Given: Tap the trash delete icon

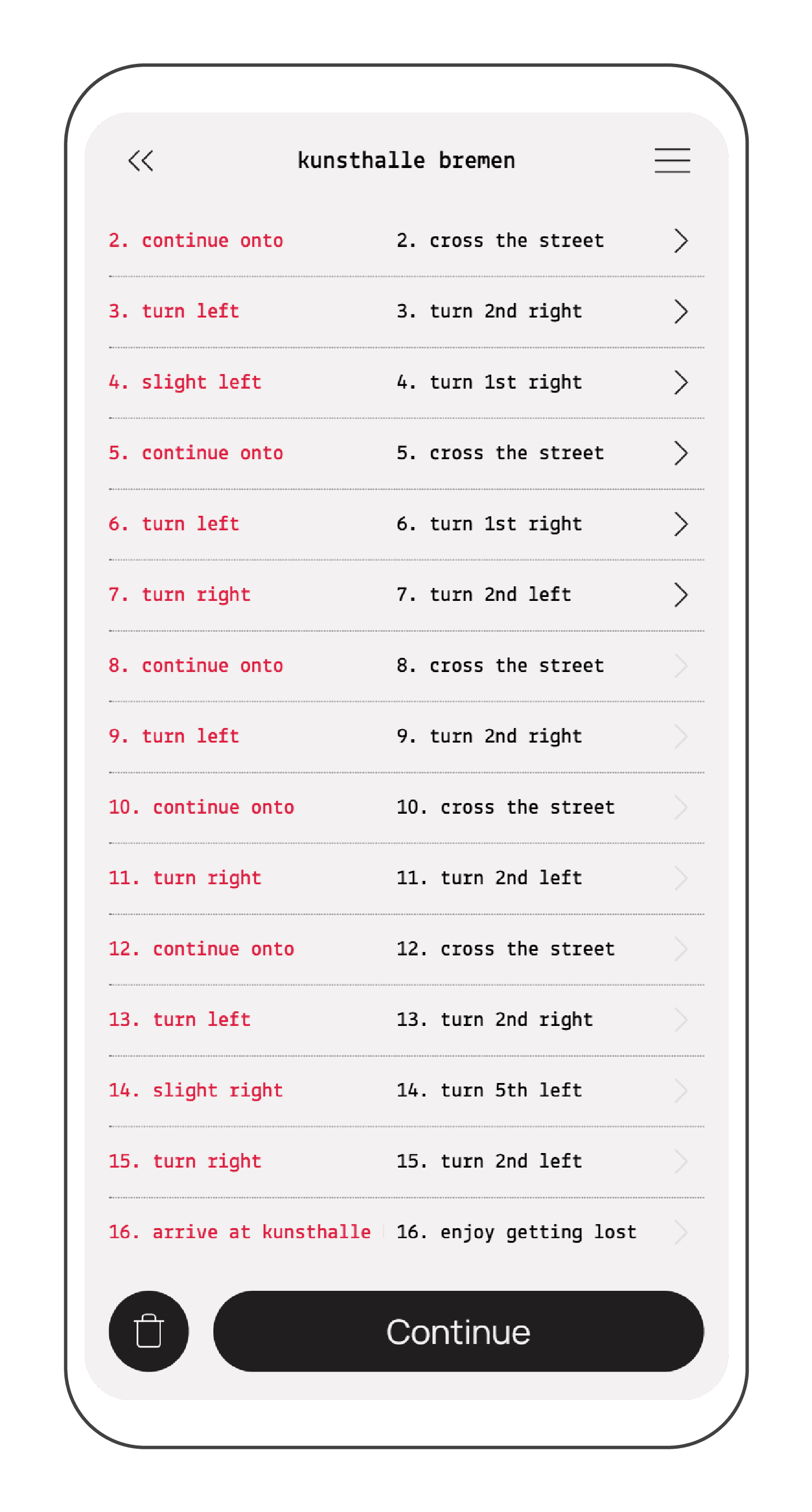Looking at the screenshot, I should coord(148,1331).
